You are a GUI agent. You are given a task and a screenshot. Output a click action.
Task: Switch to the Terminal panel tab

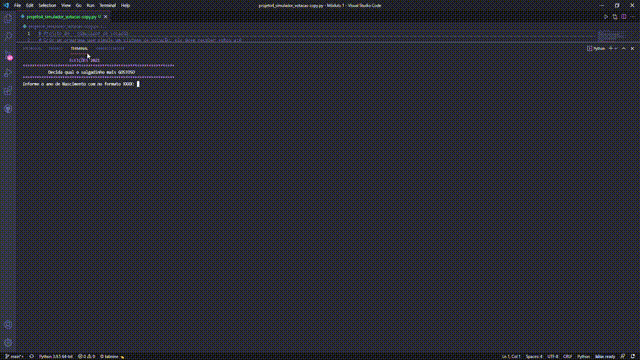pos(79,49)
